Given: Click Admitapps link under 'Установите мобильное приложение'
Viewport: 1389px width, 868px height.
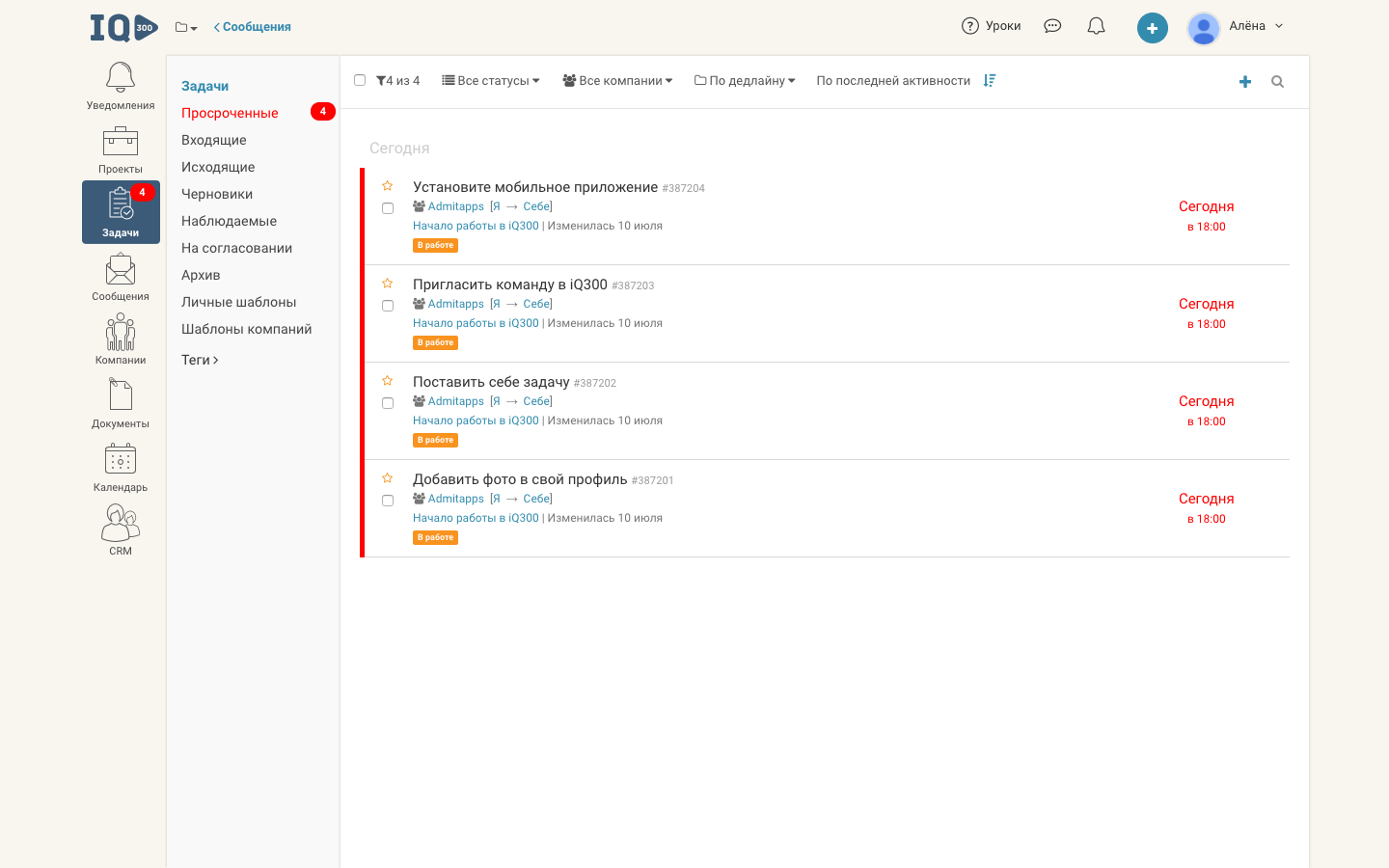Looking at the screenshot, I should [456, 206].
